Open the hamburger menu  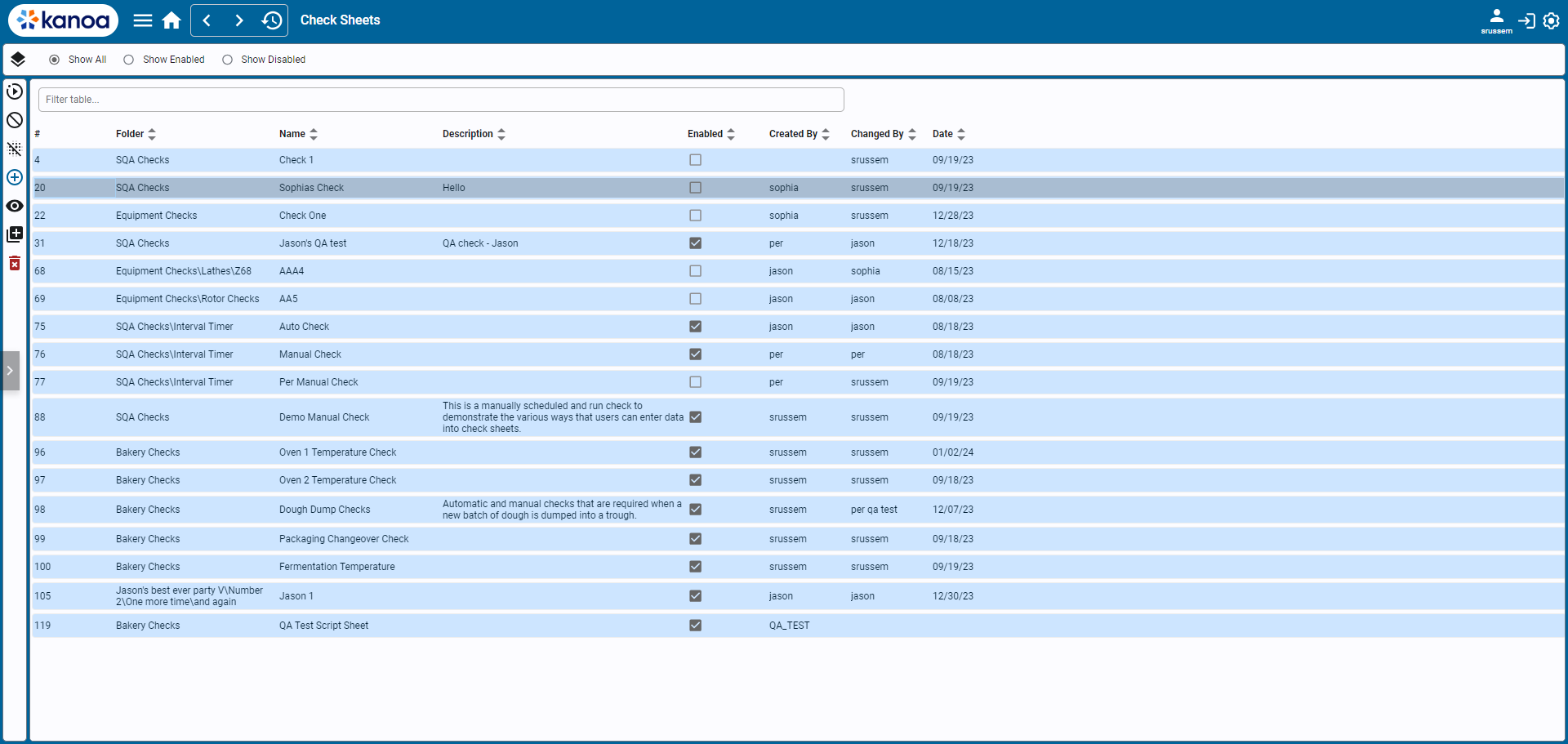click(x=143, y=20)
